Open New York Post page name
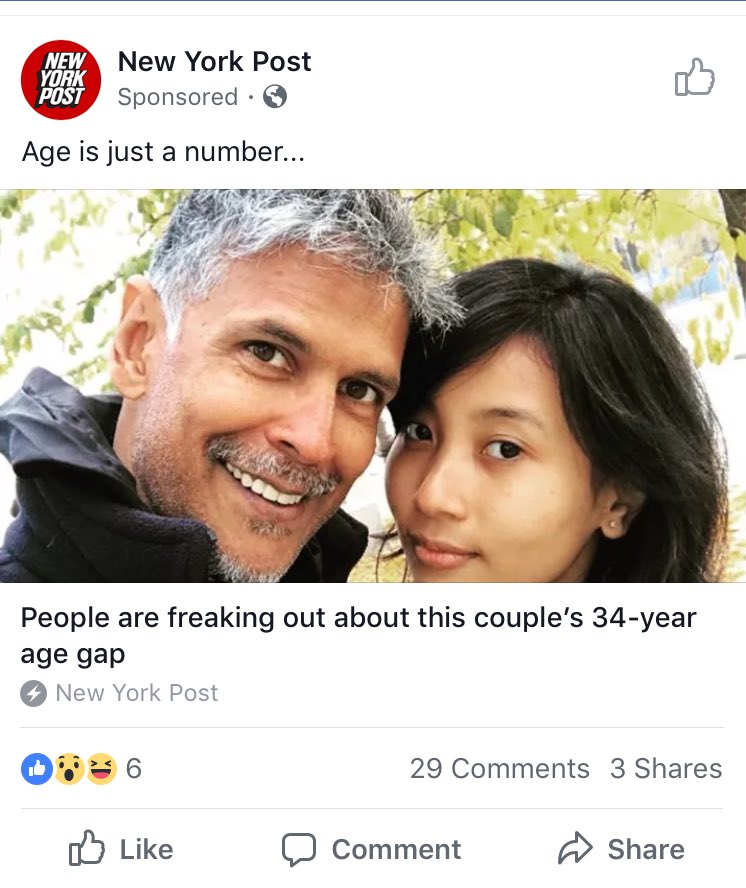The width and height of the screenshot is (746, 888). [x=214, y=61]
